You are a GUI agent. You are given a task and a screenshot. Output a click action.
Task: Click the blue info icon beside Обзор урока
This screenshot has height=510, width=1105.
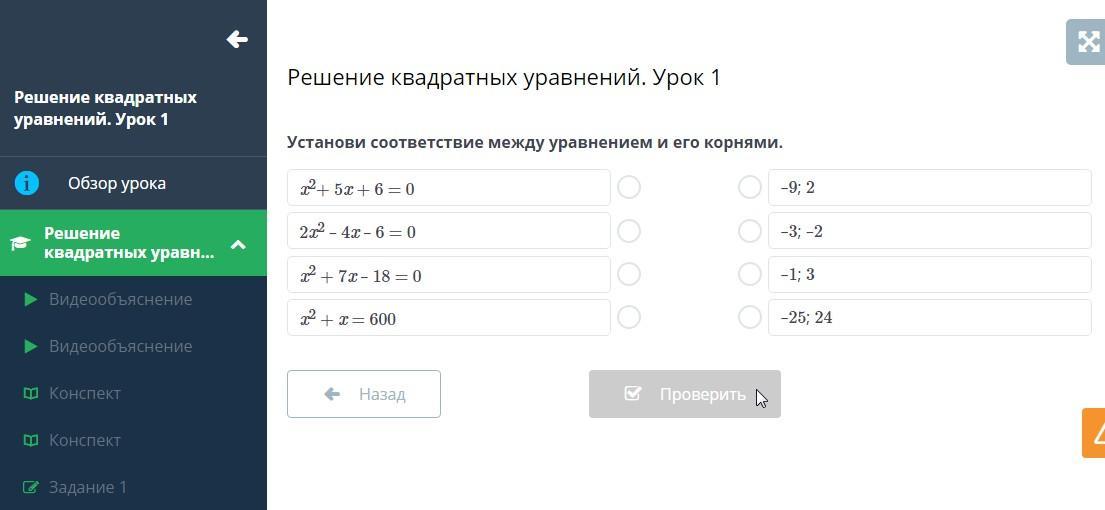click(27, 183)
